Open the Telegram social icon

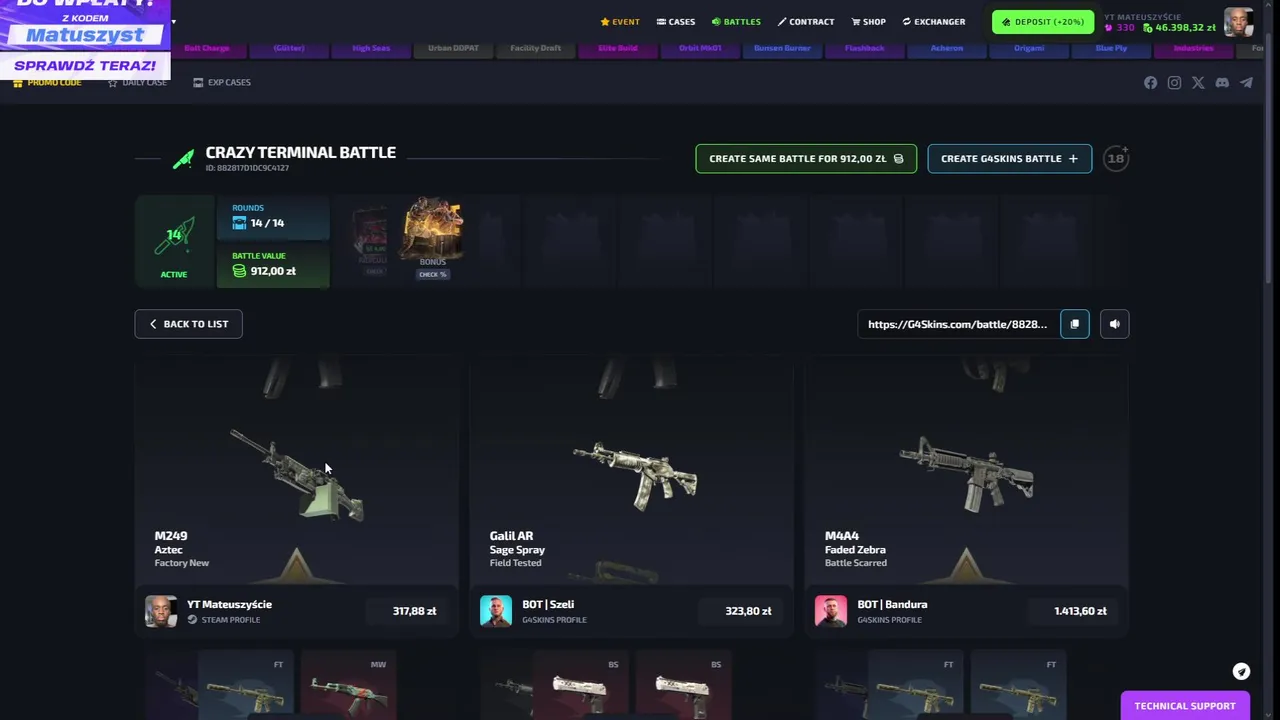pyautogui.click(x=1246, y=83)
